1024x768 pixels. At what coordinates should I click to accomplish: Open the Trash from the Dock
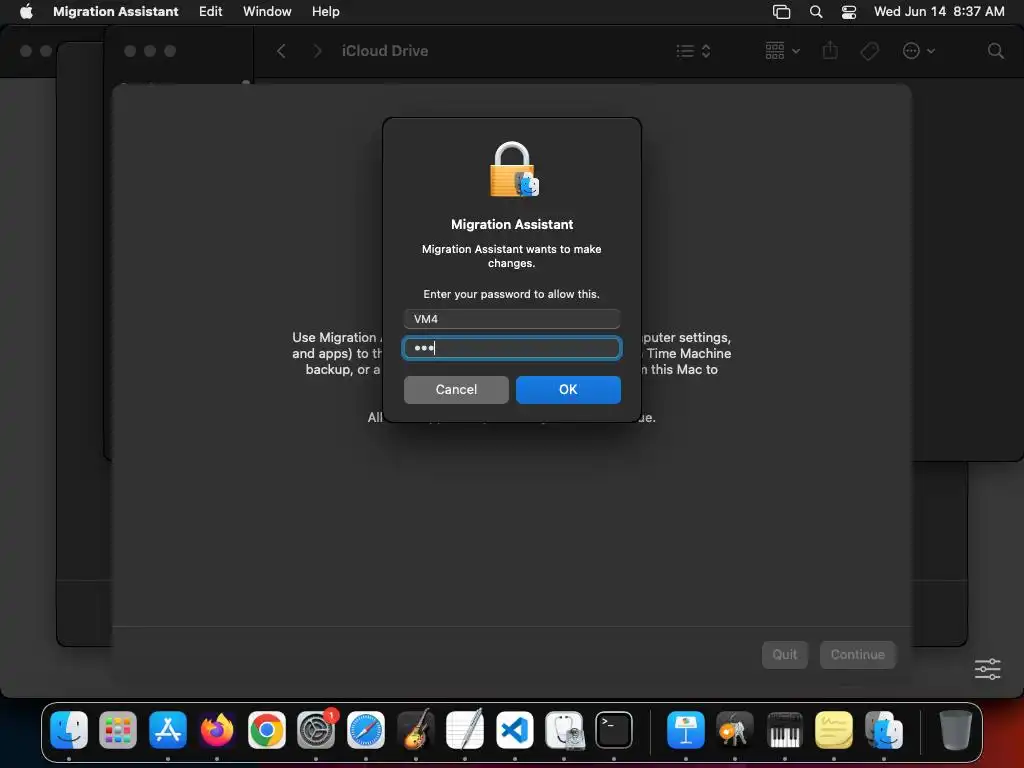955,729
